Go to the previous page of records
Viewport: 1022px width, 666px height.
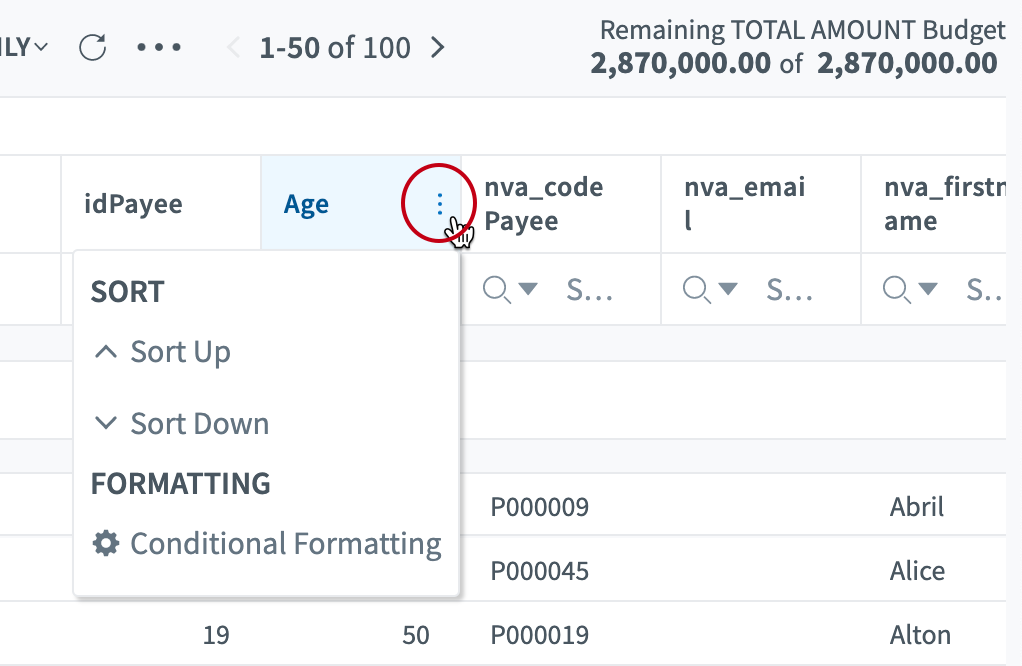[234, 48]
